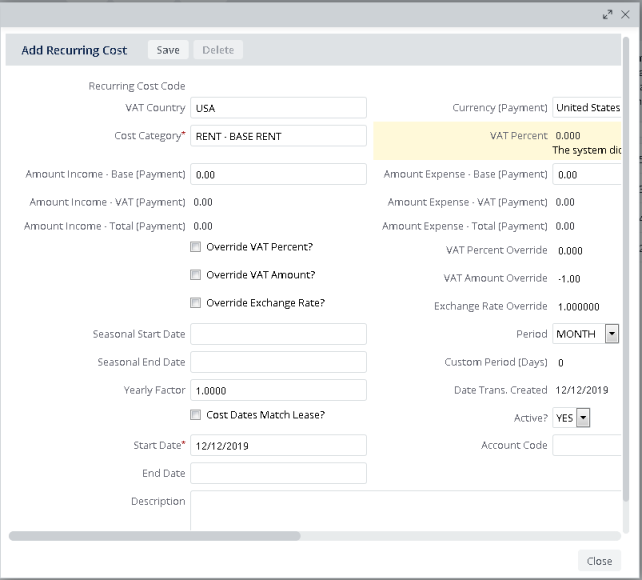Focus the Amount Income - Base field
This screenshot has width=642, height=580.
[278, 174]
